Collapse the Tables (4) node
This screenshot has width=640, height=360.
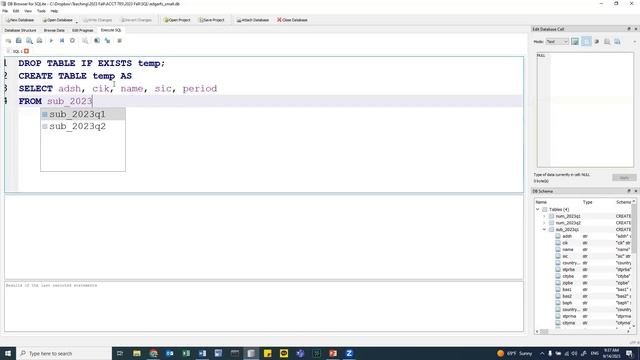[538, 209]
